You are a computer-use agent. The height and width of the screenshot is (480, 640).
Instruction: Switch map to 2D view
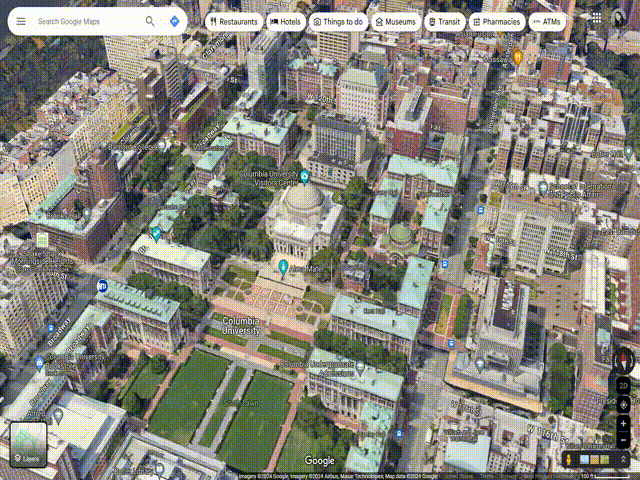pyautogui.click(x=623, y=385)
